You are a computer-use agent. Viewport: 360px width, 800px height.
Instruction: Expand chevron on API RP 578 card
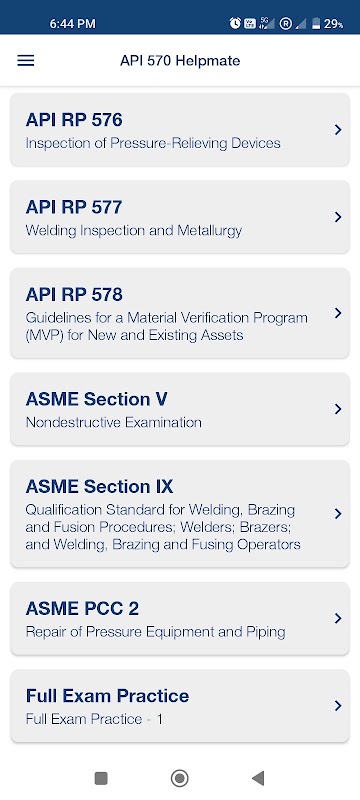pos(338,313)
